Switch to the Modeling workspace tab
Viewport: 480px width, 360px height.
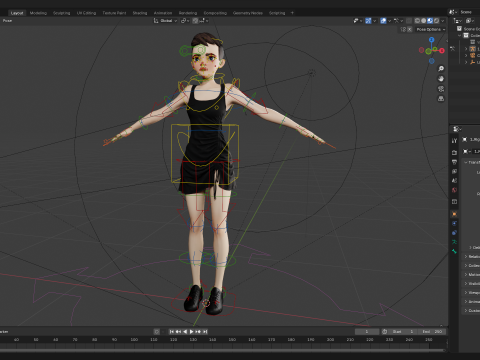[38, 13]
